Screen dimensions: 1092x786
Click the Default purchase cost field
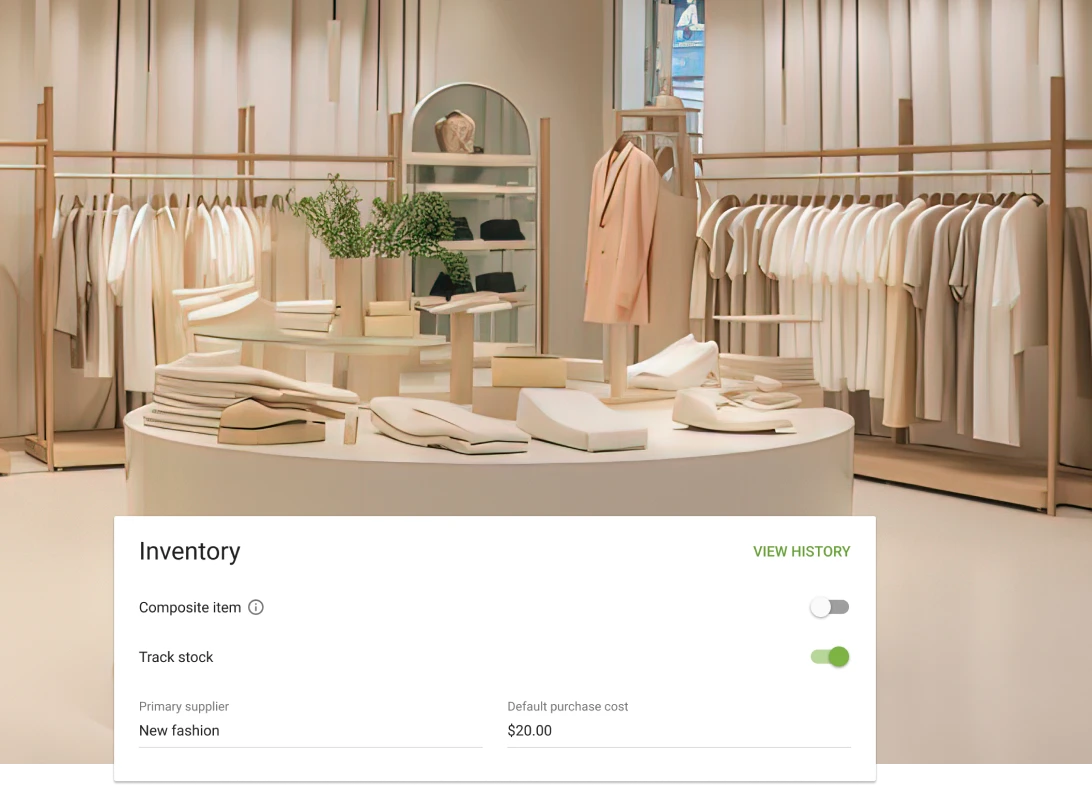[678, 730]
